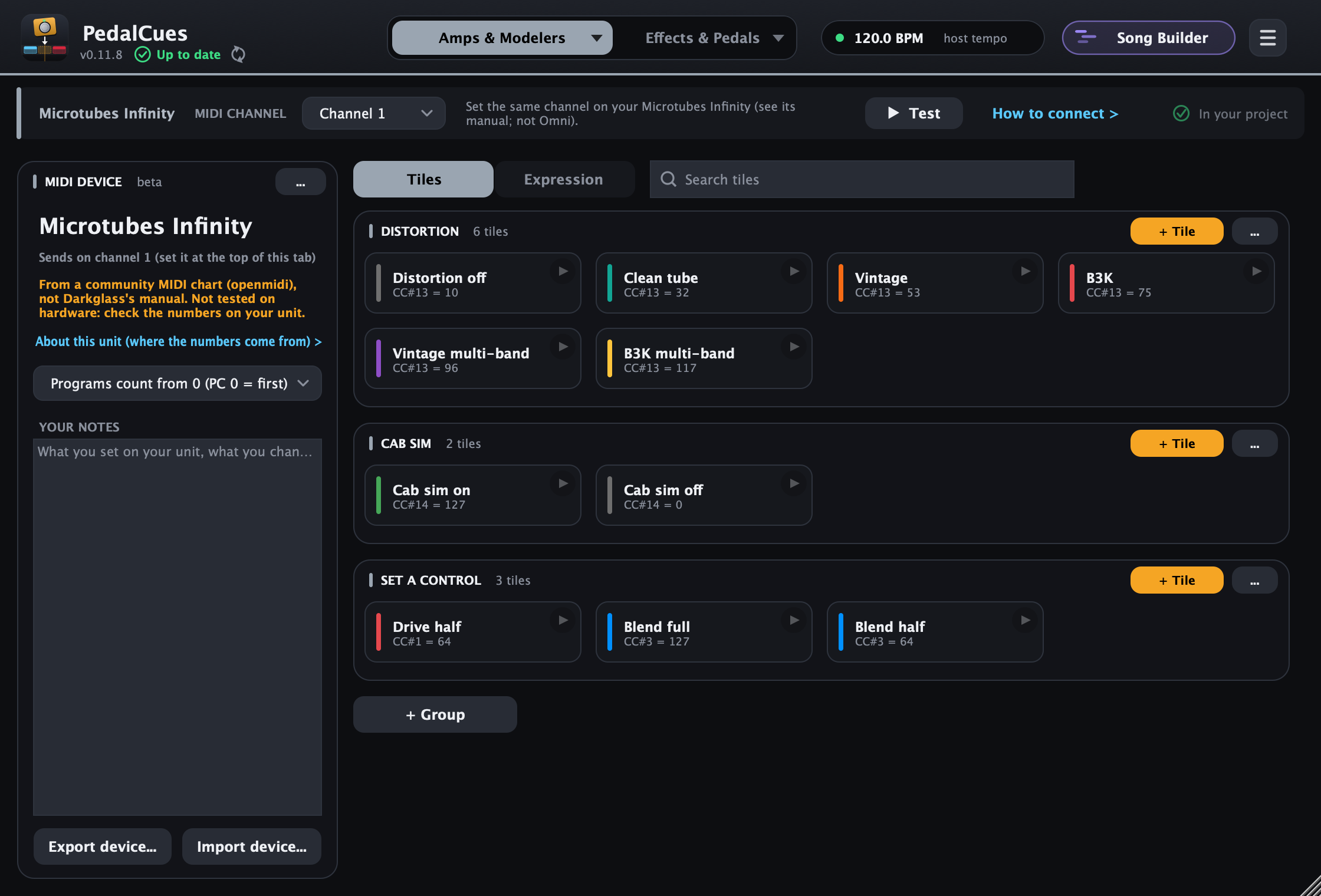Open the MIDI DEVICE more options menu

(x=300, y=182)
